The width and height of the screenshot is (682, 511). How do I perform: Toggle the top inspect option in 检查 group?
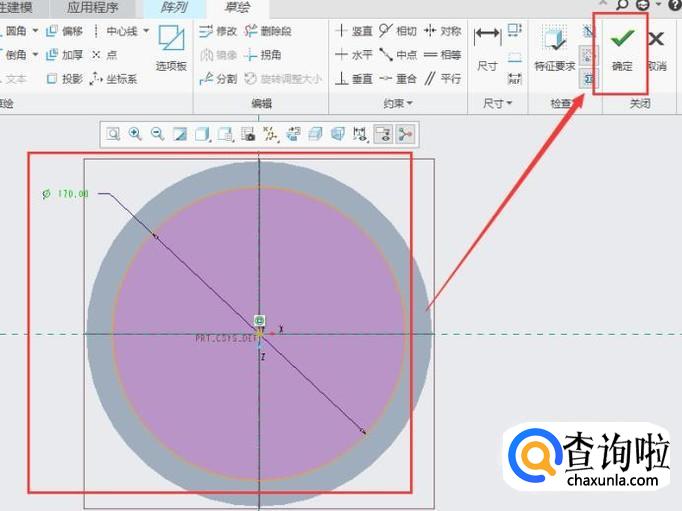click(588, 31)
